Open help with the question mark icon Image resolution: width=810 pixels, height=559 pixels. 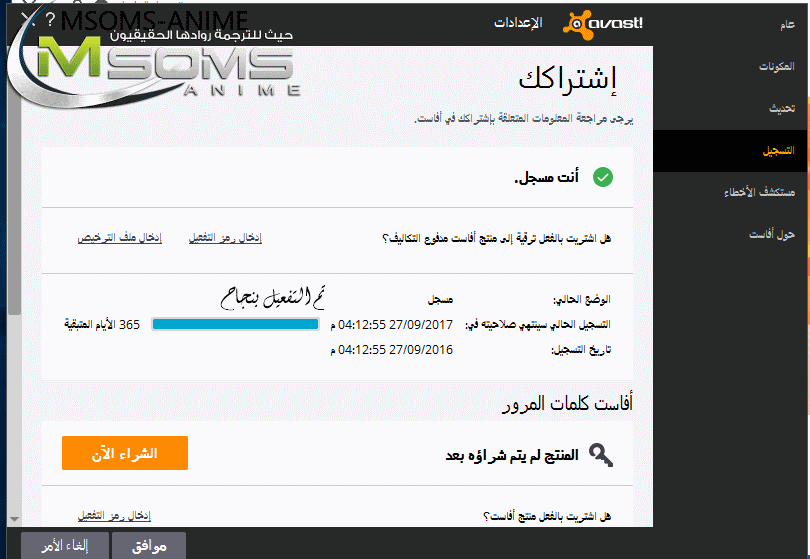50,19
